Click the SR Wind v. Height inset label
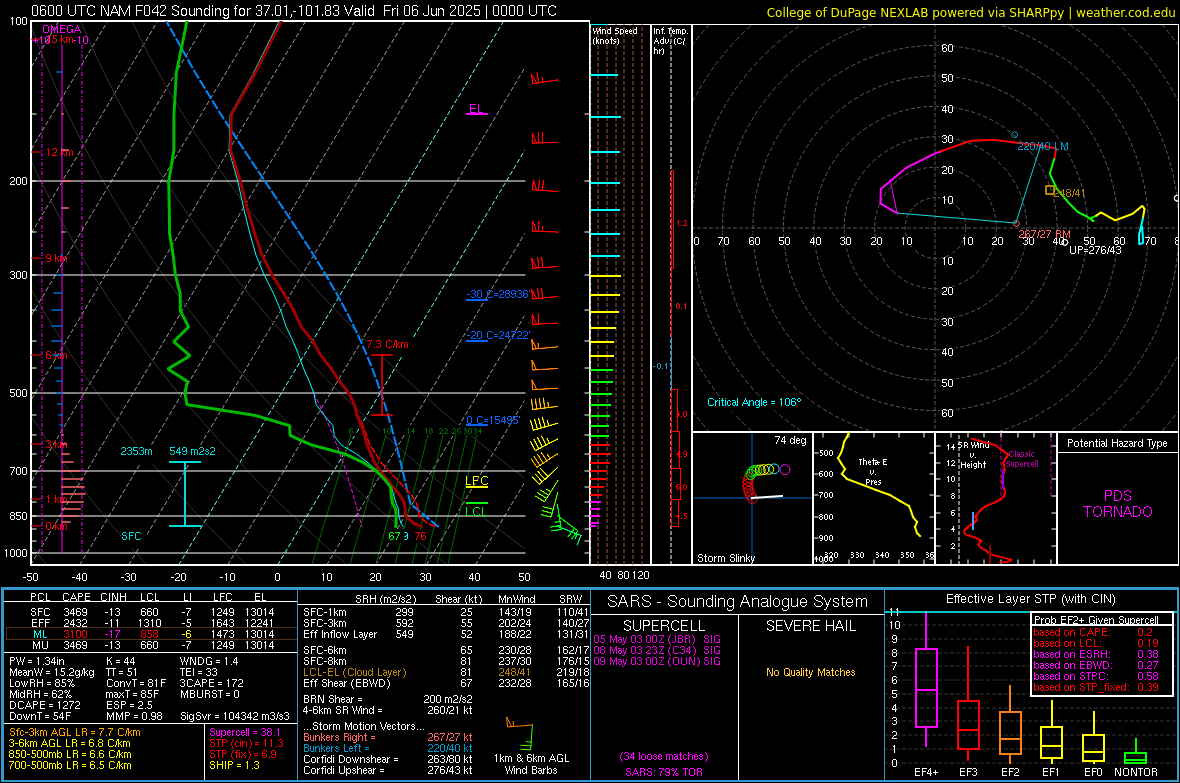This screenshot has height=783, width=1180. [973, 455]
